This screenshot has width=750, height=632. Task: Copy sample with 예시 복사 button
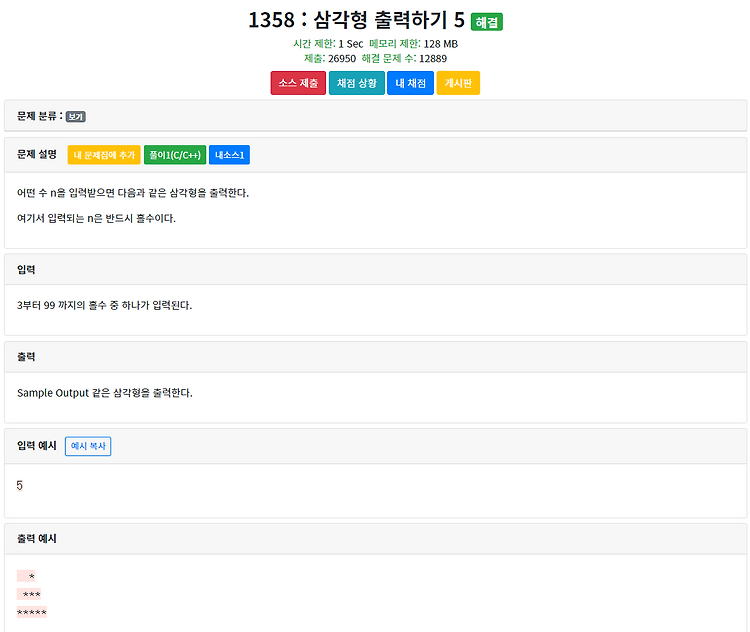pos(88,446)
